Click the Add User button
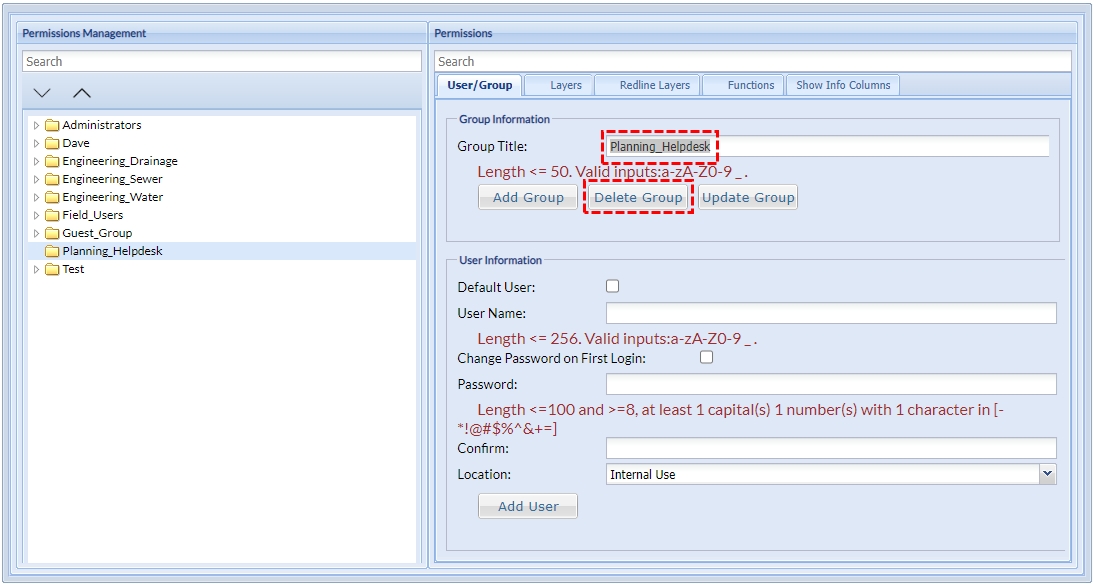The width and height of the screenshot is (1094, 584). click(528, 506)
